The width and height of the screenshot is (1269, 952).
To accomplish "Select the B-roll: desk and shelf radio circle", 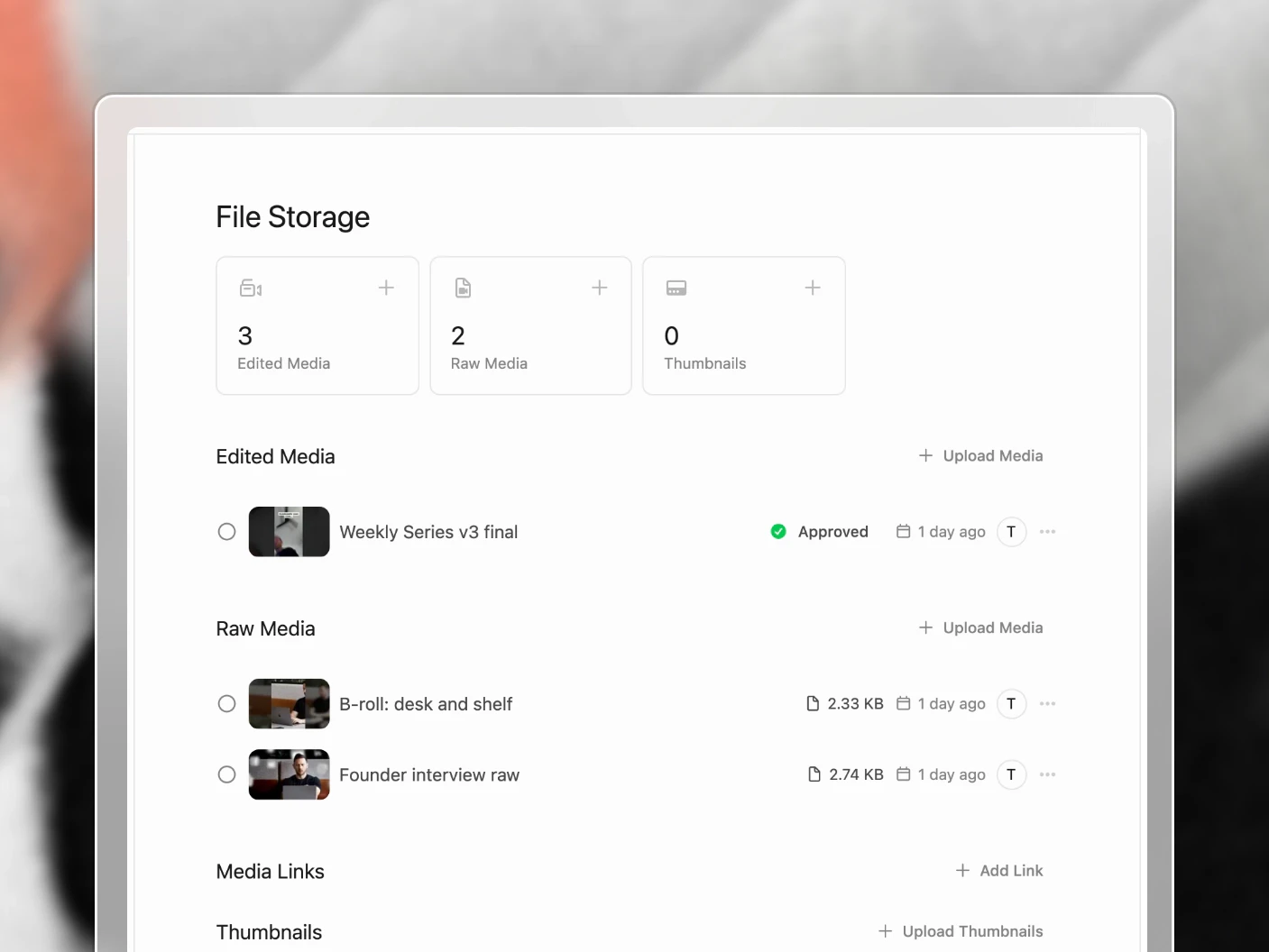I will pyautogui.click(x=227, y=704).
